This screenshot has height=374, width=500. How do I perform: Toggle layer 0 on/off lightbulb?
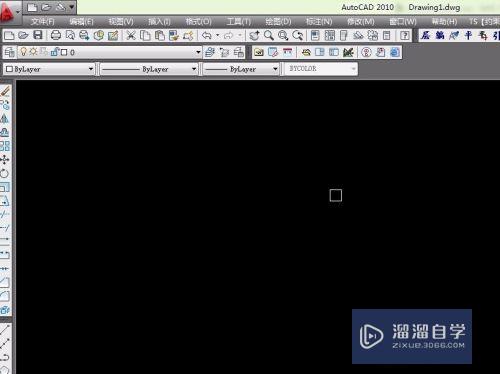coord(23,52)
